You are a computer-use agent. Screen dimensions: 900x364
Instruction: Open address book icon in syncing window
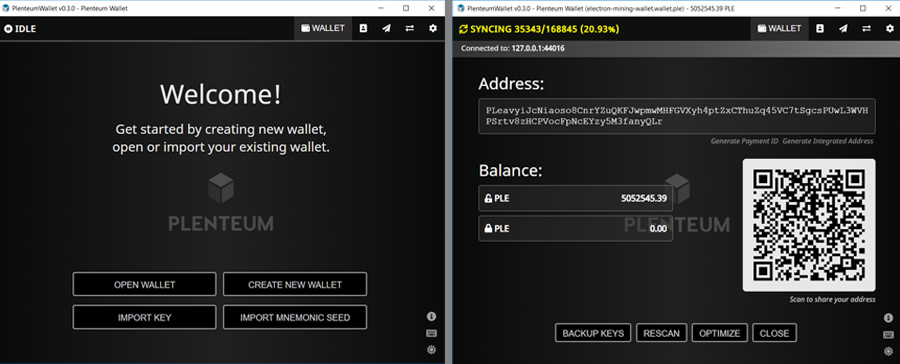[820, 29]
